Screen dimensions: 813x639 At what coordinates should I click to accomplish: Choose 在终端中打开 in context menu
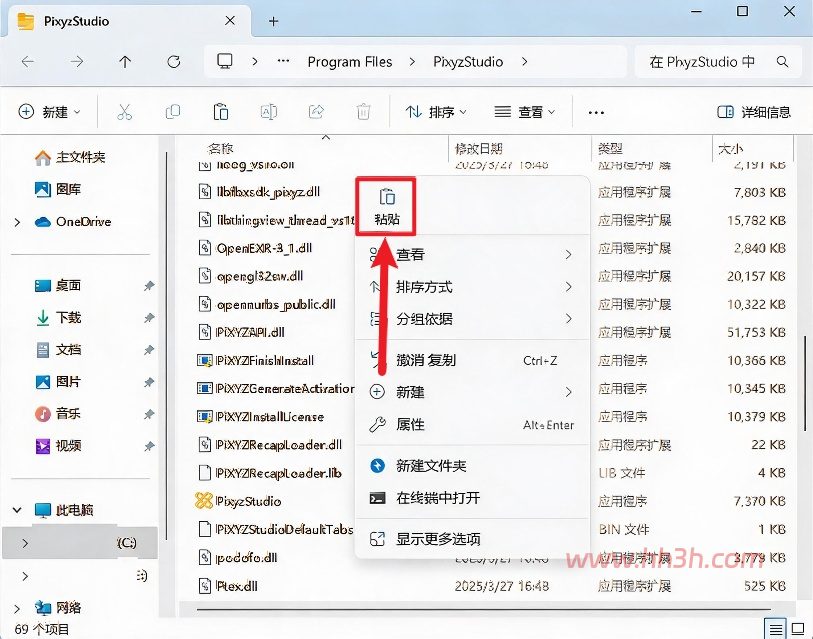(x=472, y=498)
